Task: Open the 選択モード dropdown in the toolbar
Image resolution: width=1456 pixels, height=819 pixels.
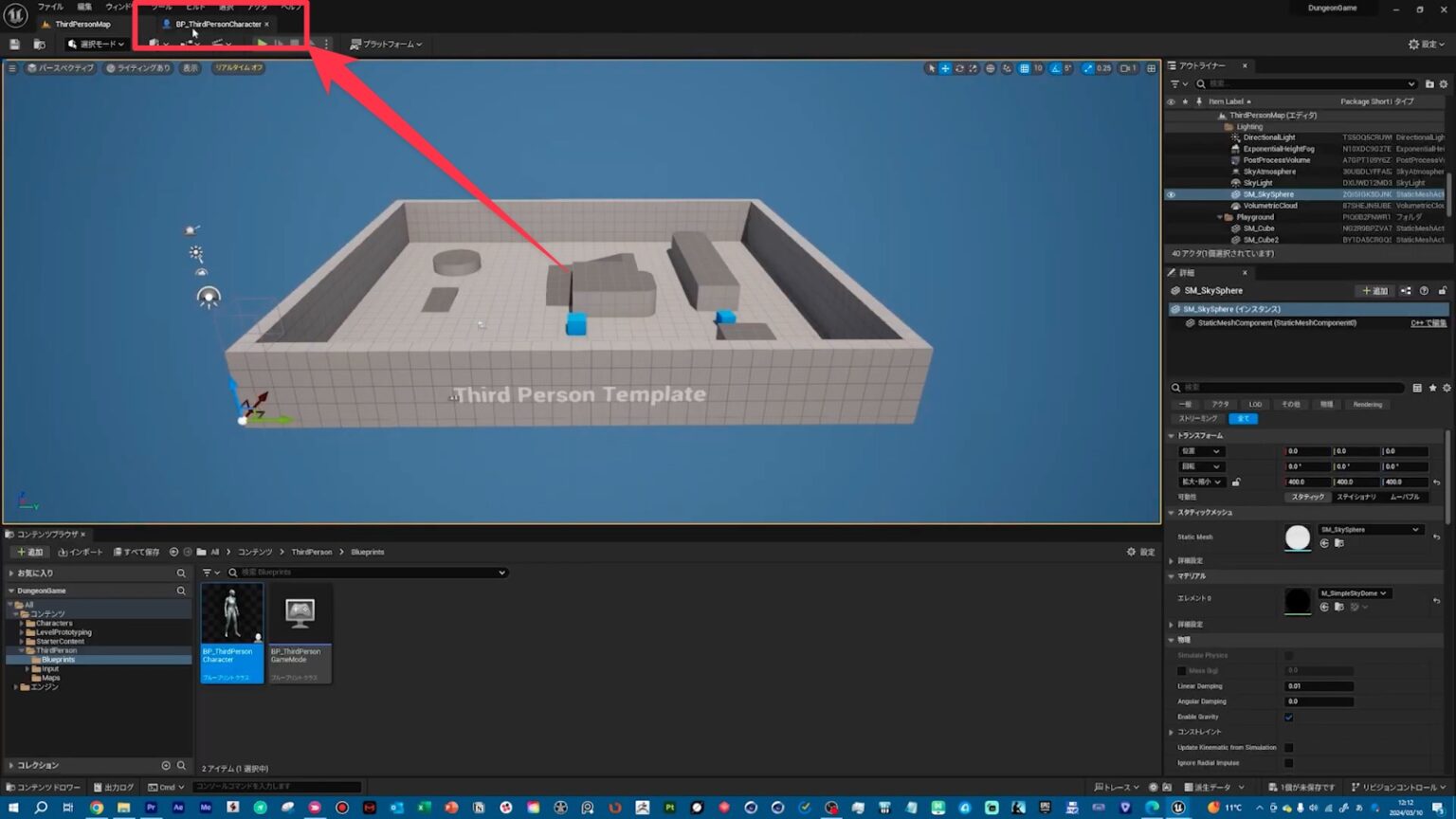Action: [95, 44]
